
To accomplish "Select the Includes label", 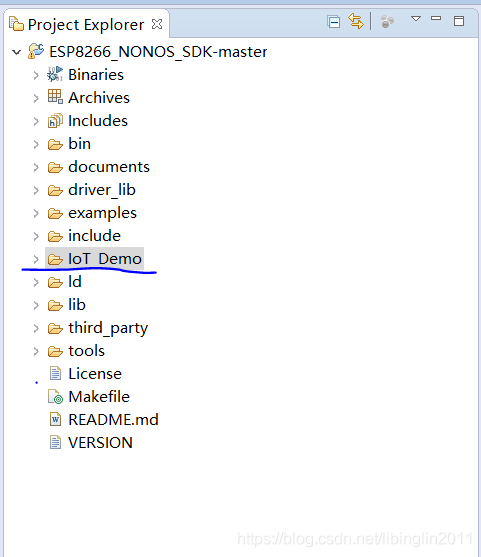I will point(98,121).
